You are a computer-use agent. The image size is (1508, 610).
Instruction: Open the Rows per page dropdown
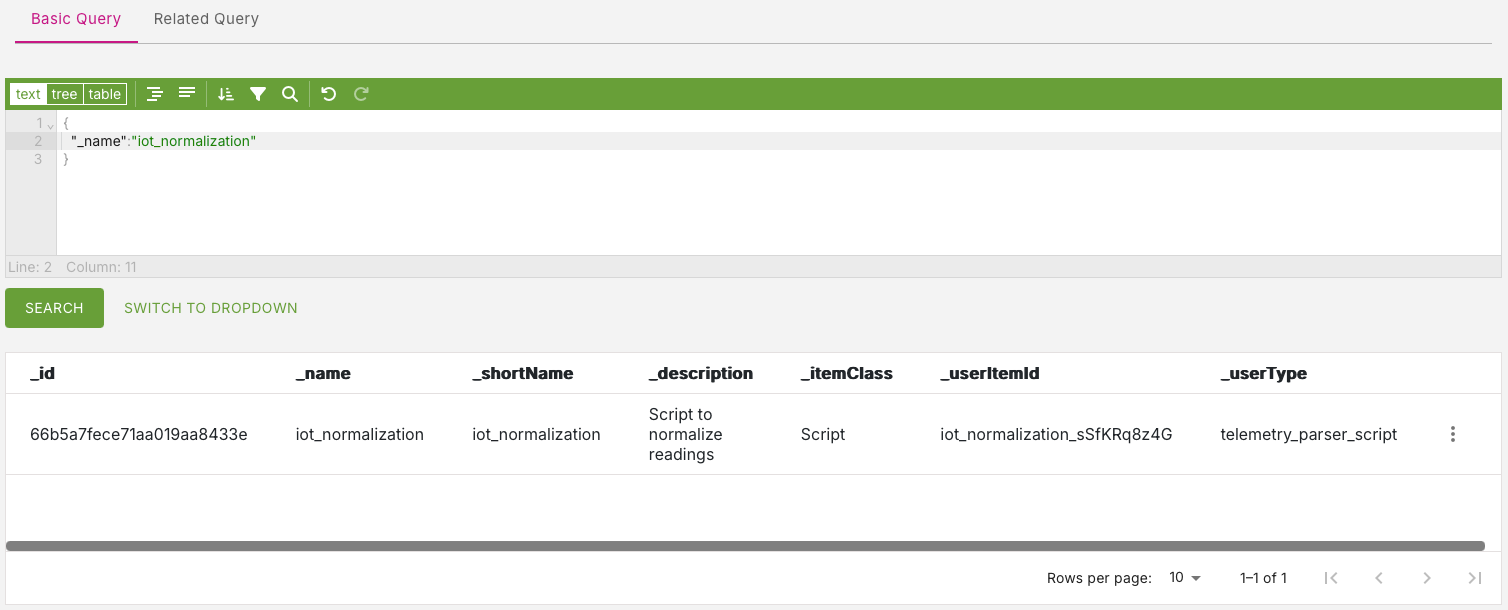tap(1185, 578)
